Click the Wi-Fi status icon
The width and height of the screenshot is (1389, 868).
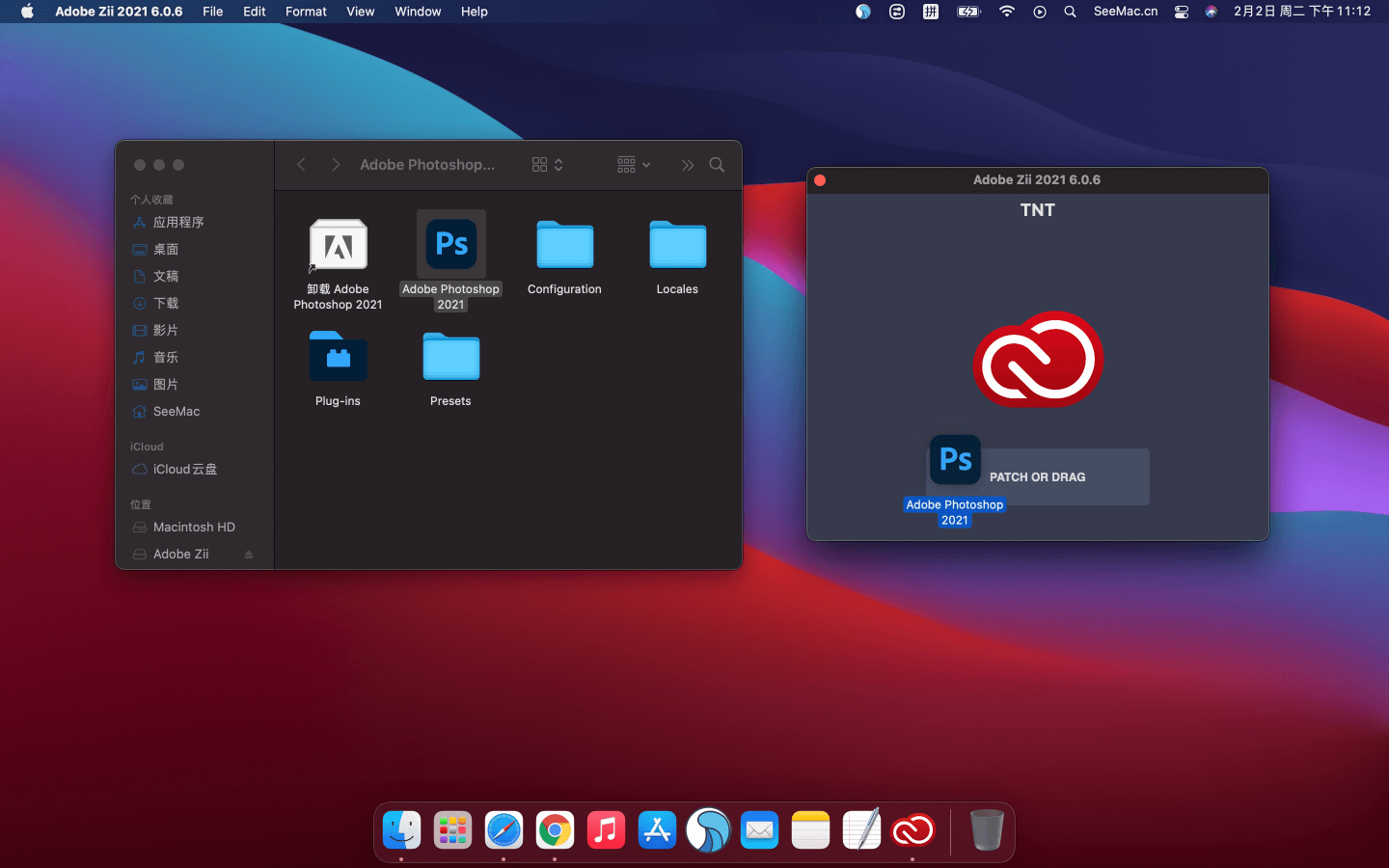point(1007,12)
